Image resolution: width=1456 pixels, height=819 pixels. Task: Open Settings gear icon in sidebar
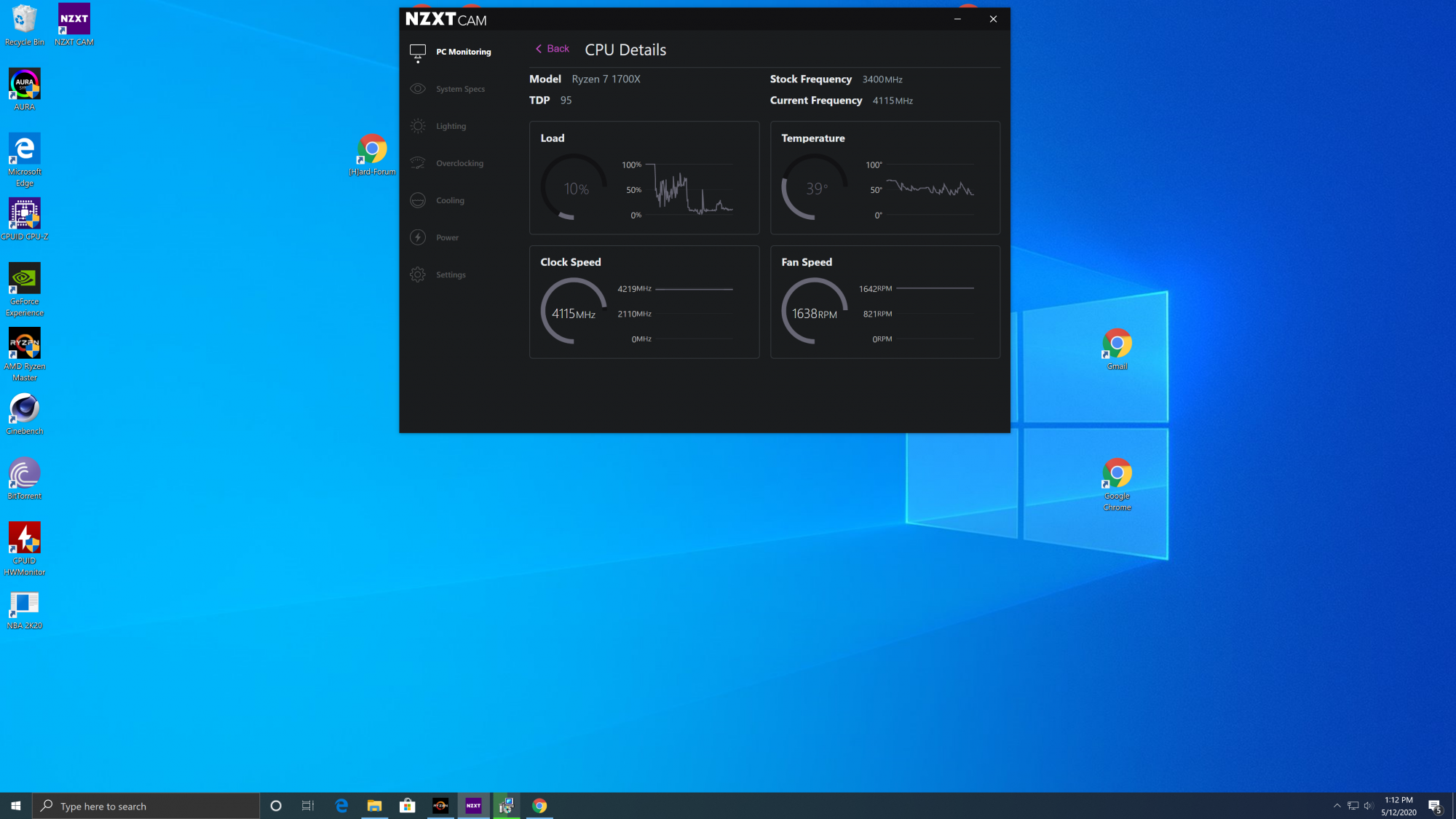tap(418, 274)
